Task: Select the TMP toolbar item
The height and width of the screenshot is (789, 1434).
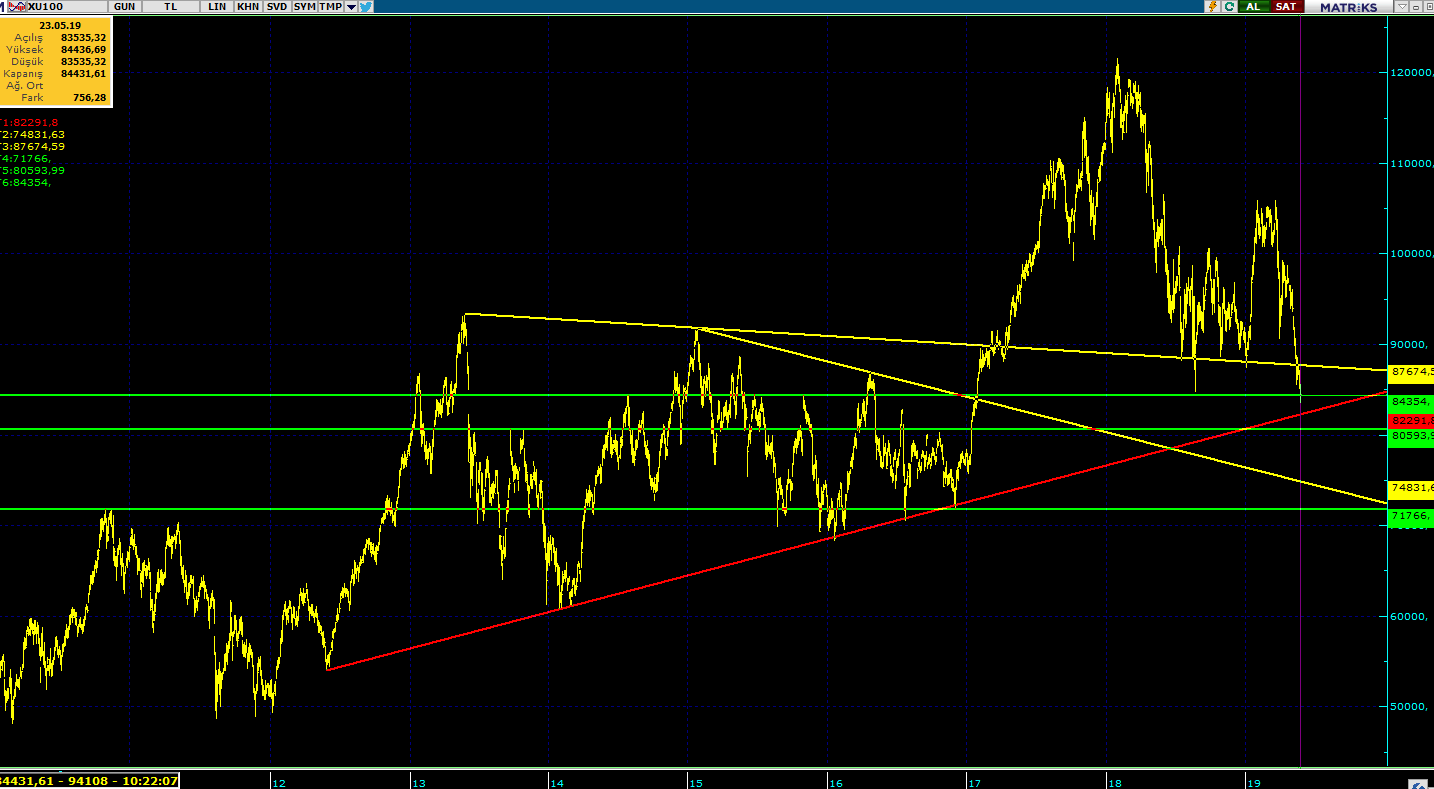Action: 330,7
